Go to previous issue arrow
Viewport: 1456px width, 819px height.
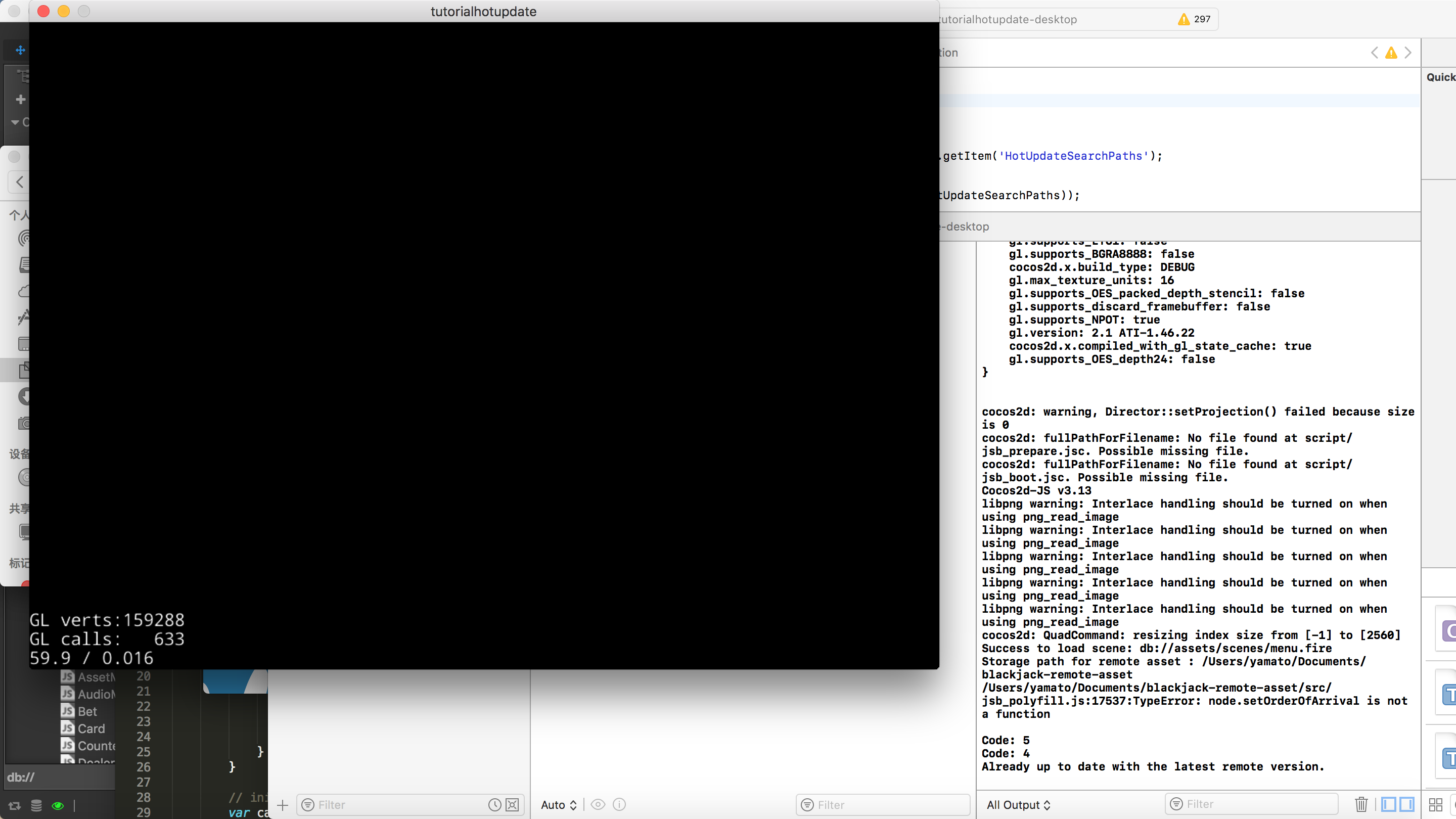tap(1375, 53)
